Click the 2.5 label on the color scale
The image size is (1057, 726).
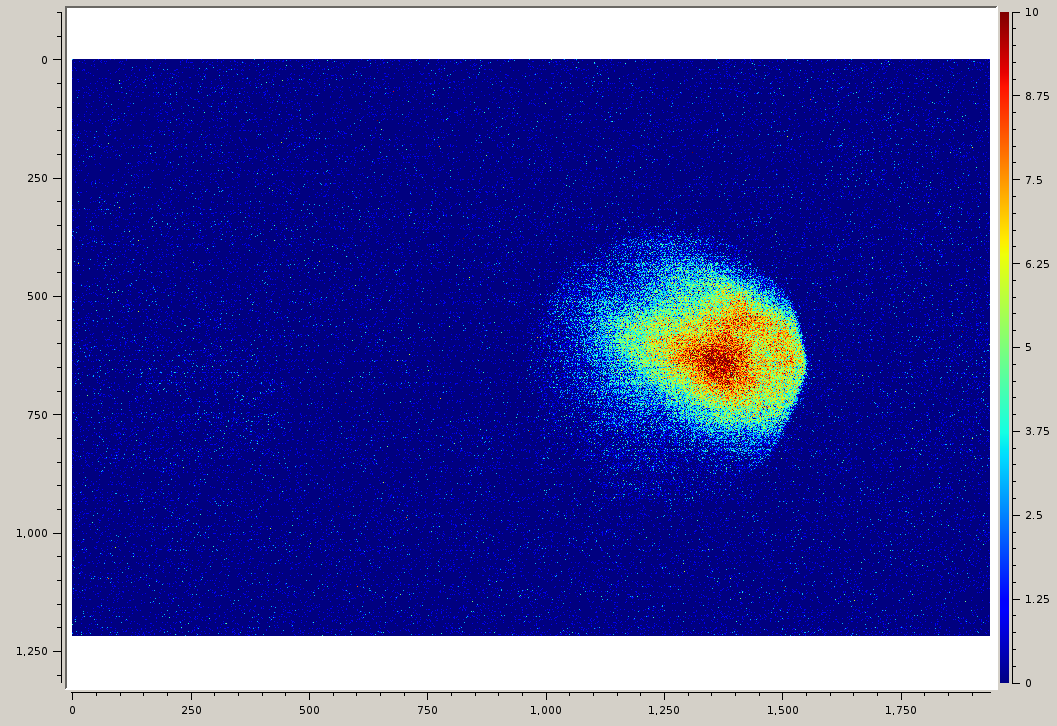point(1033,515)
